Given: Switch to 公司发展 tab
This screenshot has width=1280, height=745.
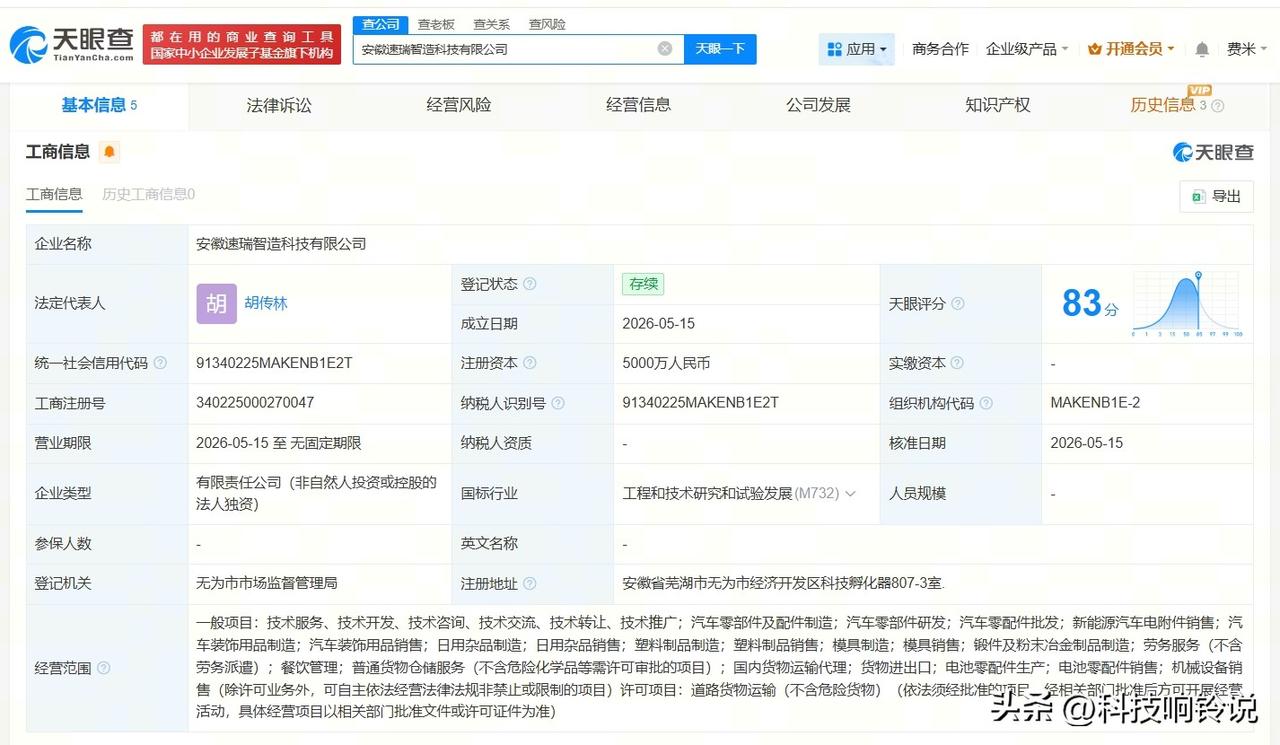Looking at the screenshot, I should click(x=818, y=105).
